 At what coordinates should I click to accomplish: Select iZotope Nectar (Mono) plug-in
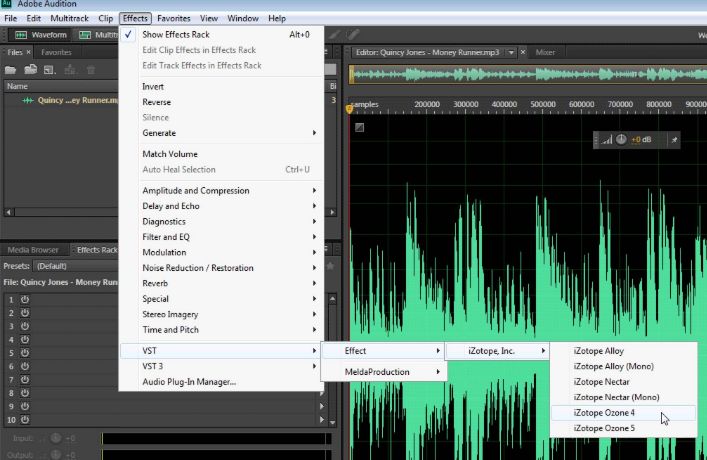pos(623,397)
